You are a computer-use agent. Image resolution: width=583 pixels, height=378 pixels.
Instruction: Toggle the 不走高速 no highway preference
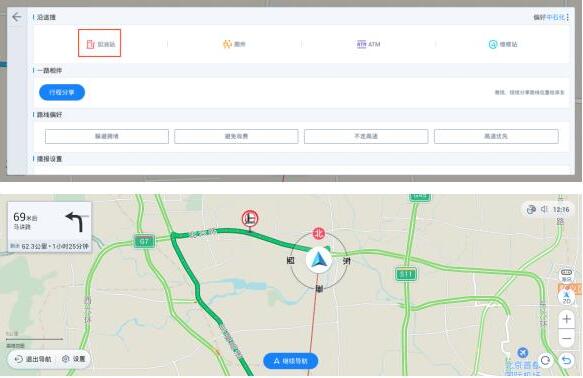[366, 136]
